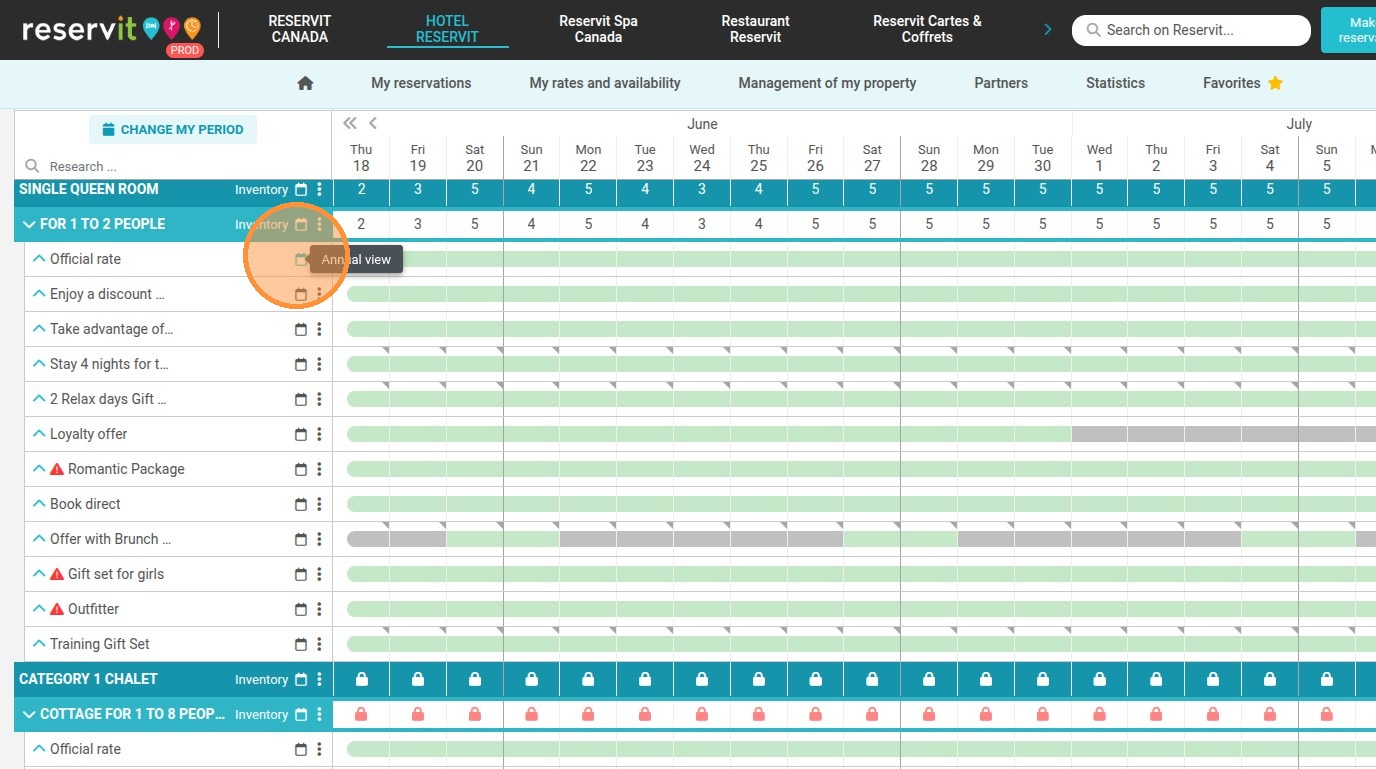This screenshot has width=1376, height=769.
Task: Open more options for Training Gift Set
Action: 319,645
